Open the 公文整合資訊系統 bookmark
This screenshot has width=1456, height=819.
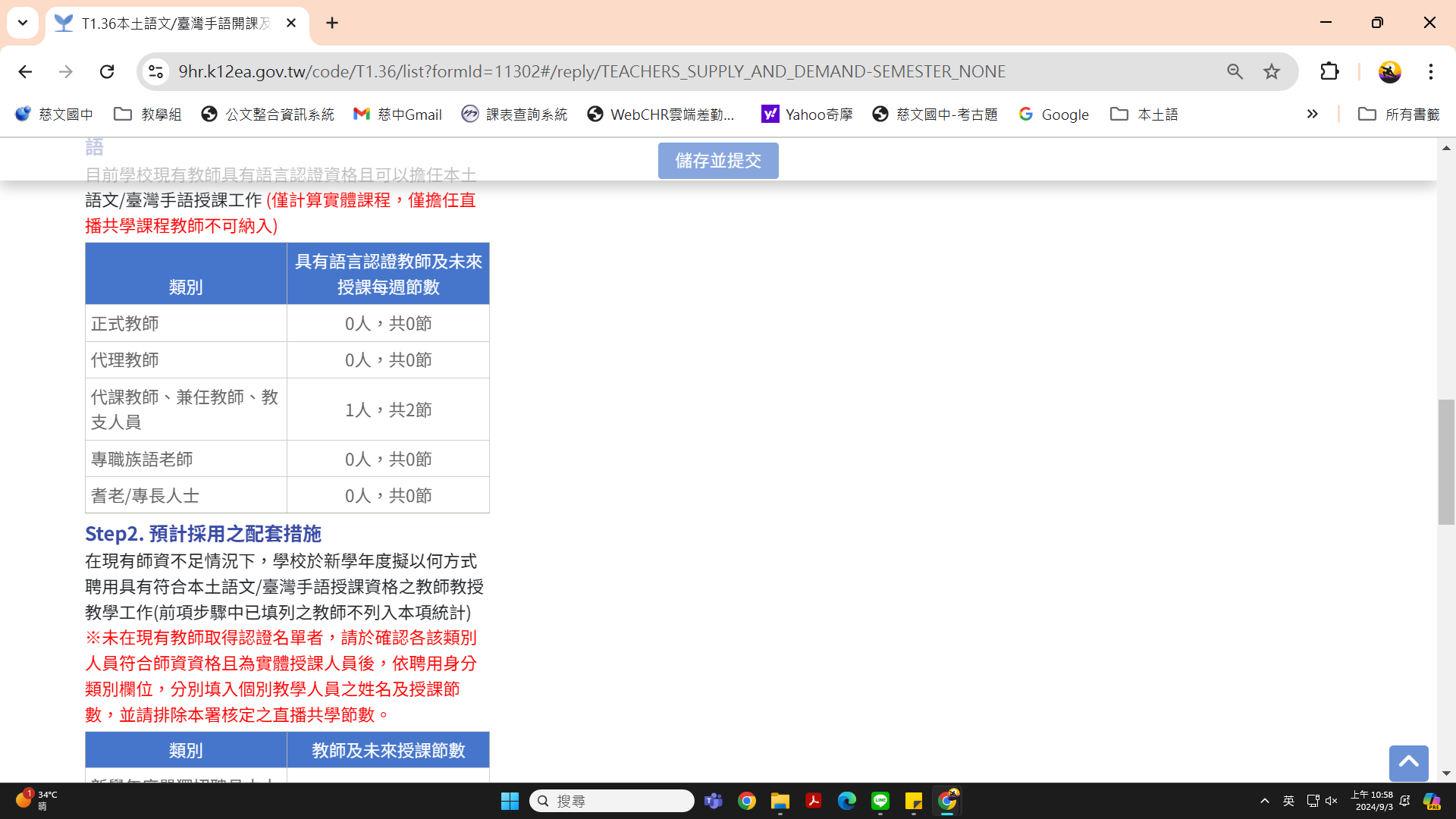[268, 114]
